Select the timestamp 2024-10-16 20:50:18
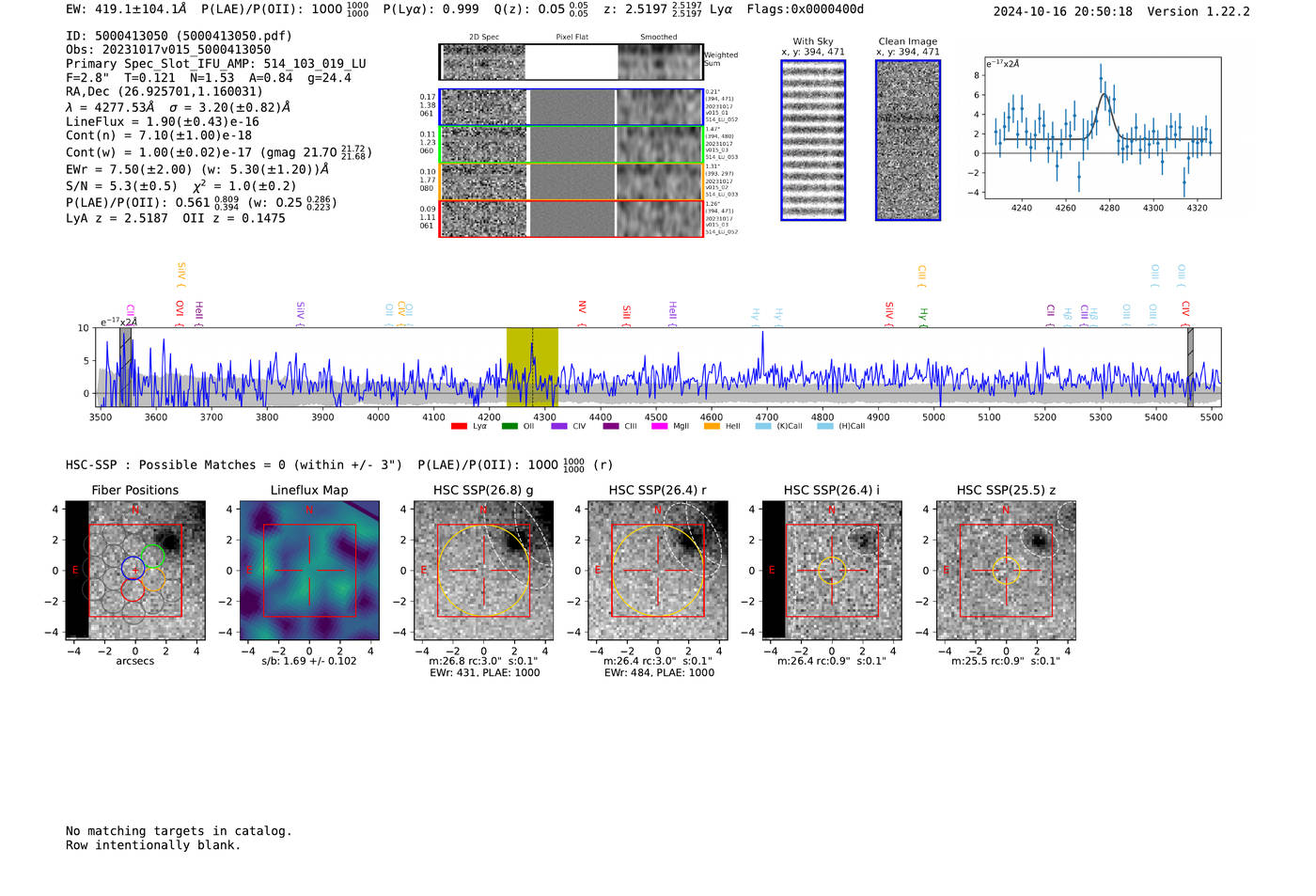Viewport: 1316px width, 896px height. click(1063, 11)
